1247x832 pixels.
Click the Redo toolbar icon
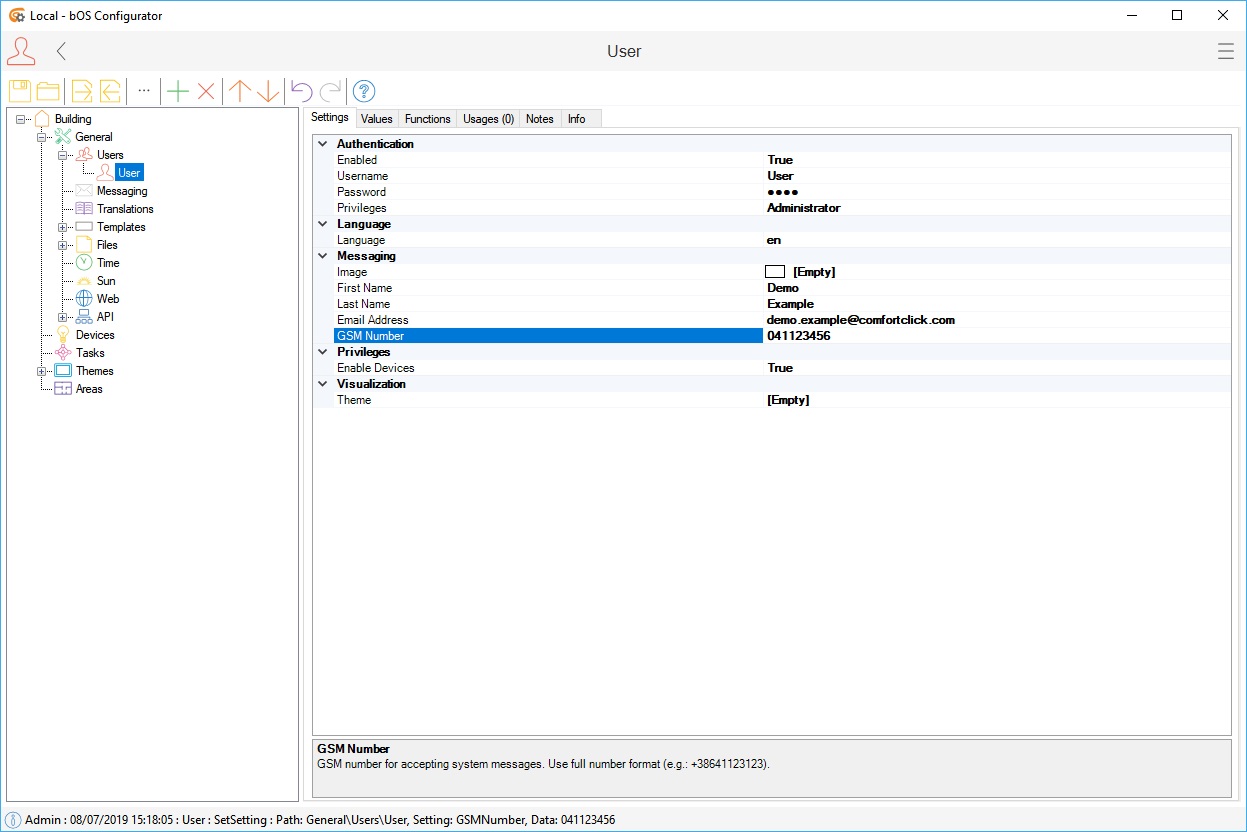point(330,91)
